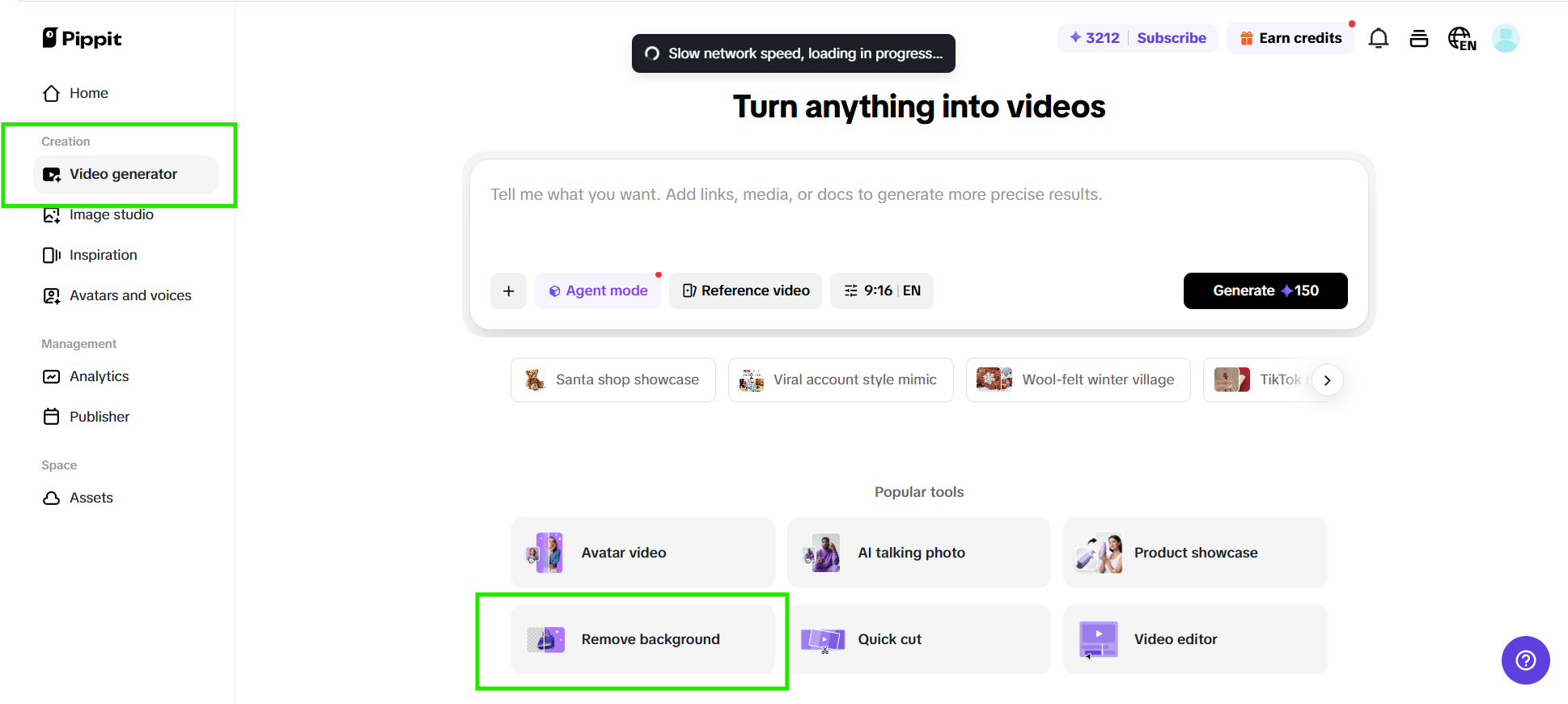Open the user profile avatar

pos(1505,38)
